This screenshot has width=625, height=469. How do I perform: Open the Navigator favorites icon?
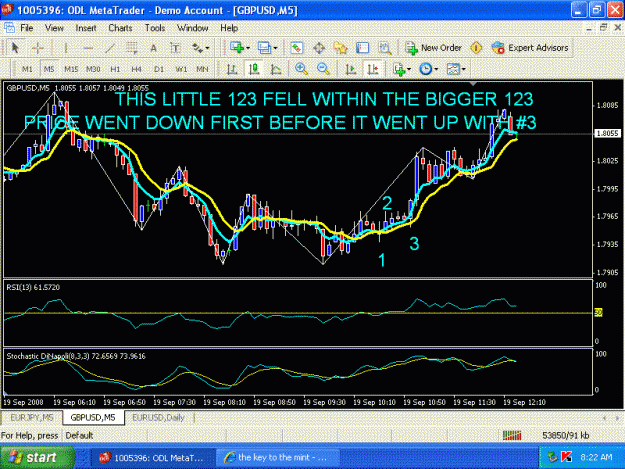[x=340, y=48]
